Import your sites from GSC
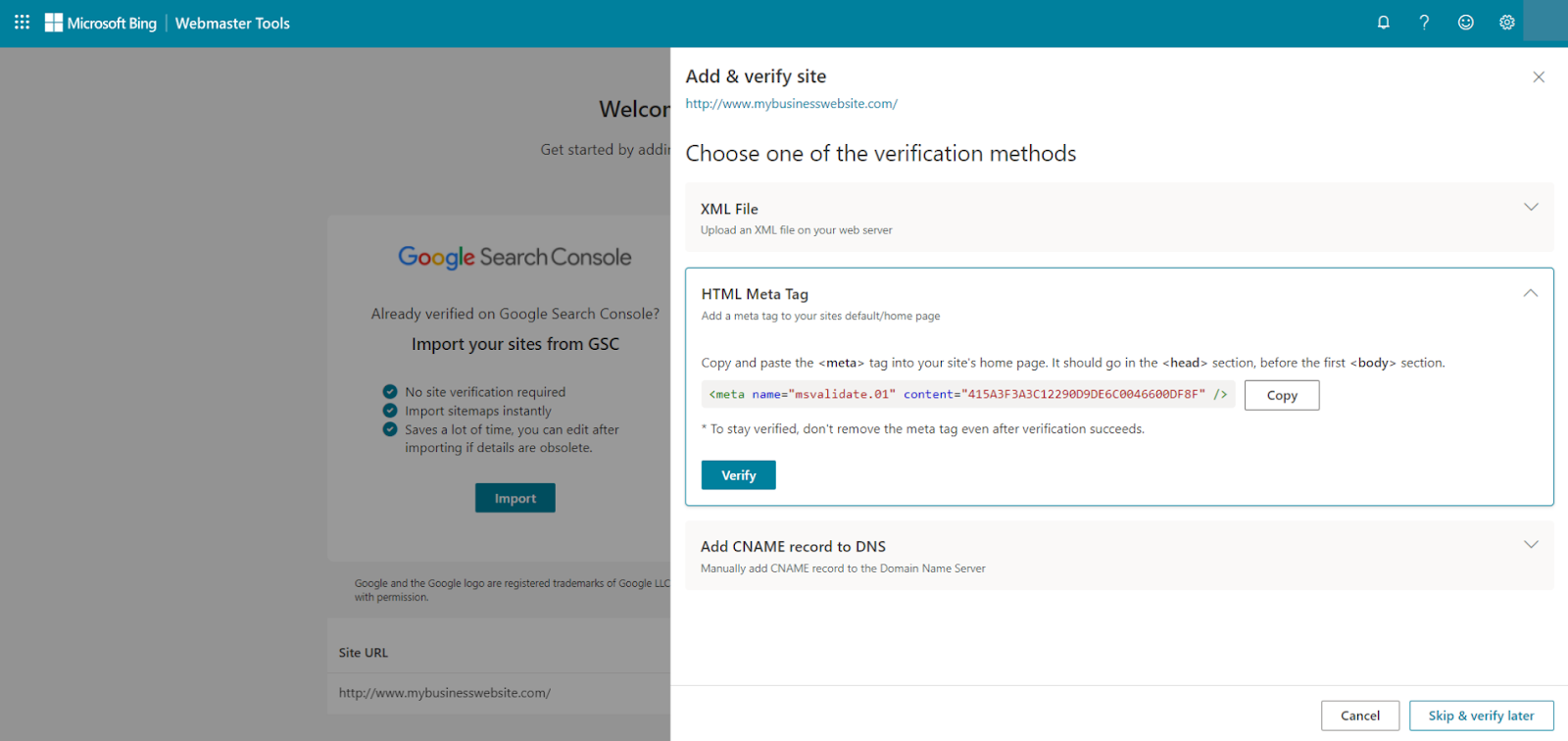 pyautogui.click(x=514, y=497)
